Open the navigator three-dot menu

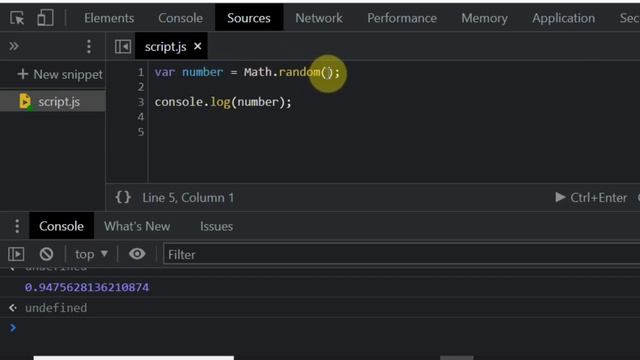point(89,47)
